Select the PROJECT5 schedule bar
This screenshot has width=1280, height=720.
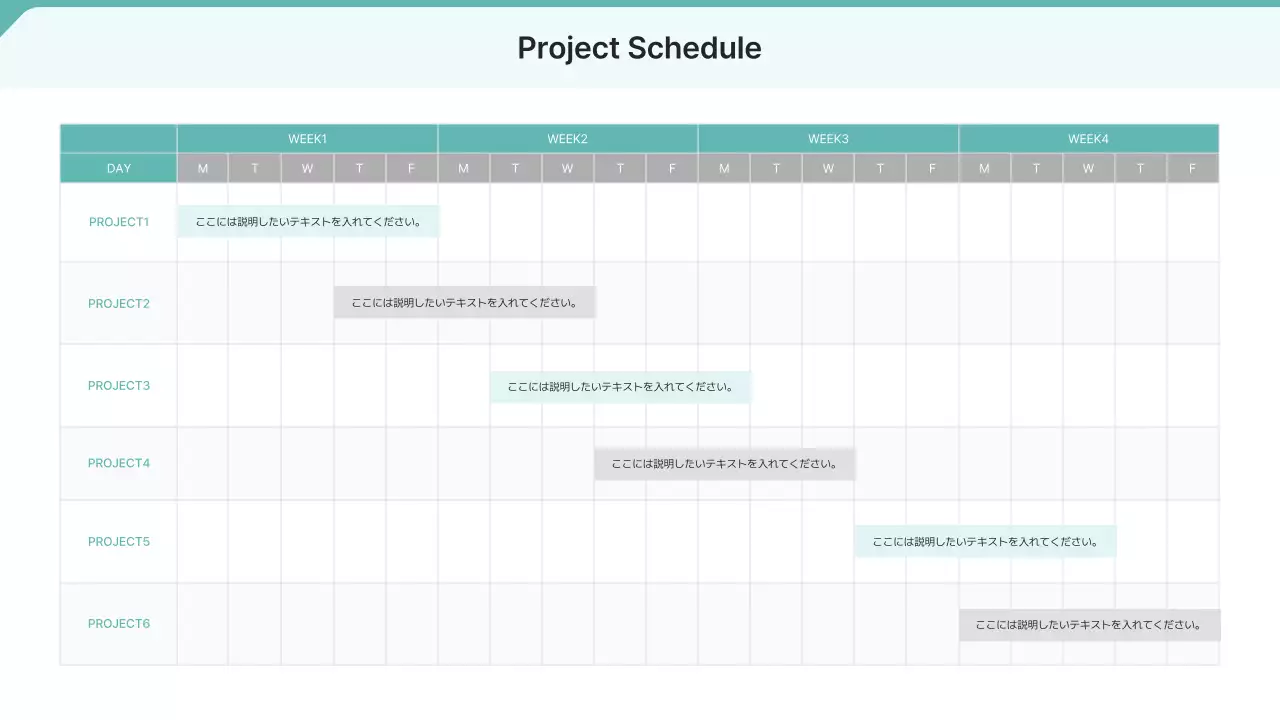click(x=985, y=542)
